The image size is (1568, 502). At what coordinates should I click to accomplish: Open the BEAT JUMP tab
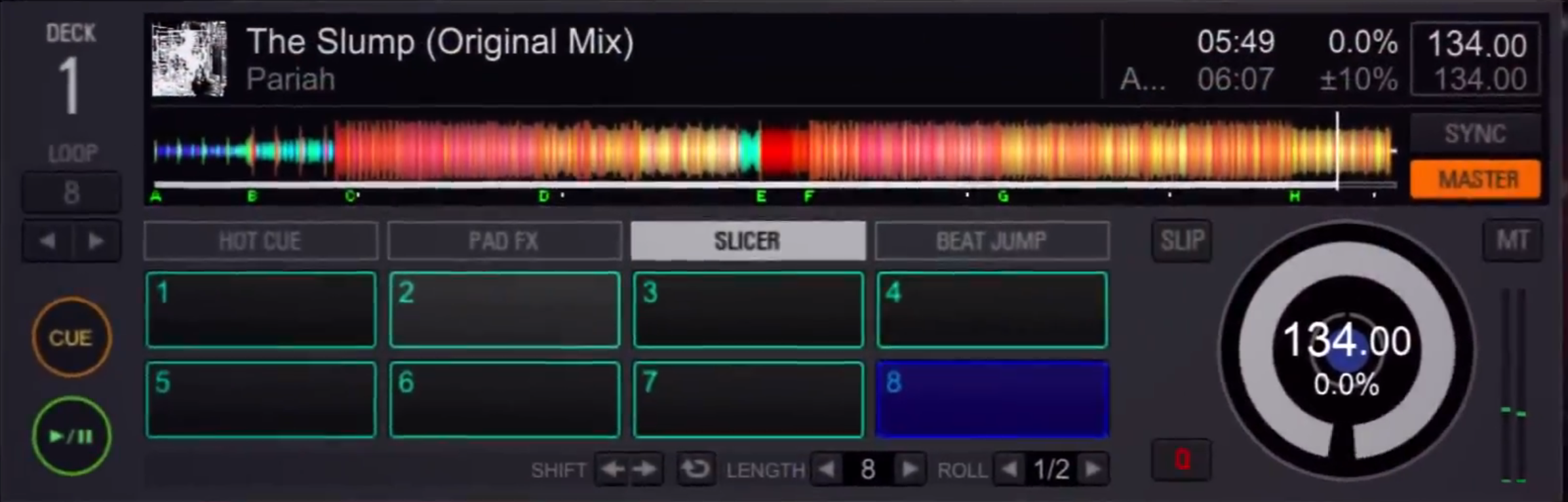click(x=991, y=241)
